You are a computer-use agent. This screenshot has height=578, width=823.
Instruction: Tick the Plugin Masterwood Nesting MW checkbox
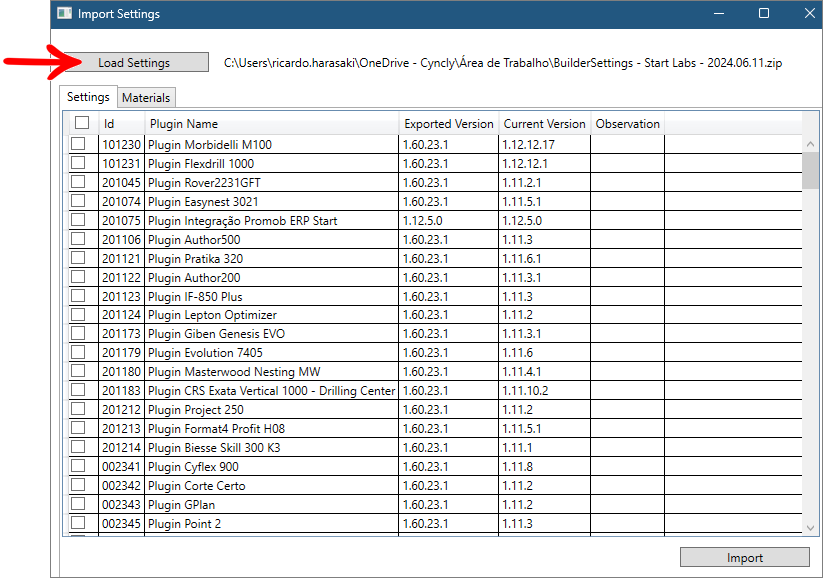coord(78,371)
